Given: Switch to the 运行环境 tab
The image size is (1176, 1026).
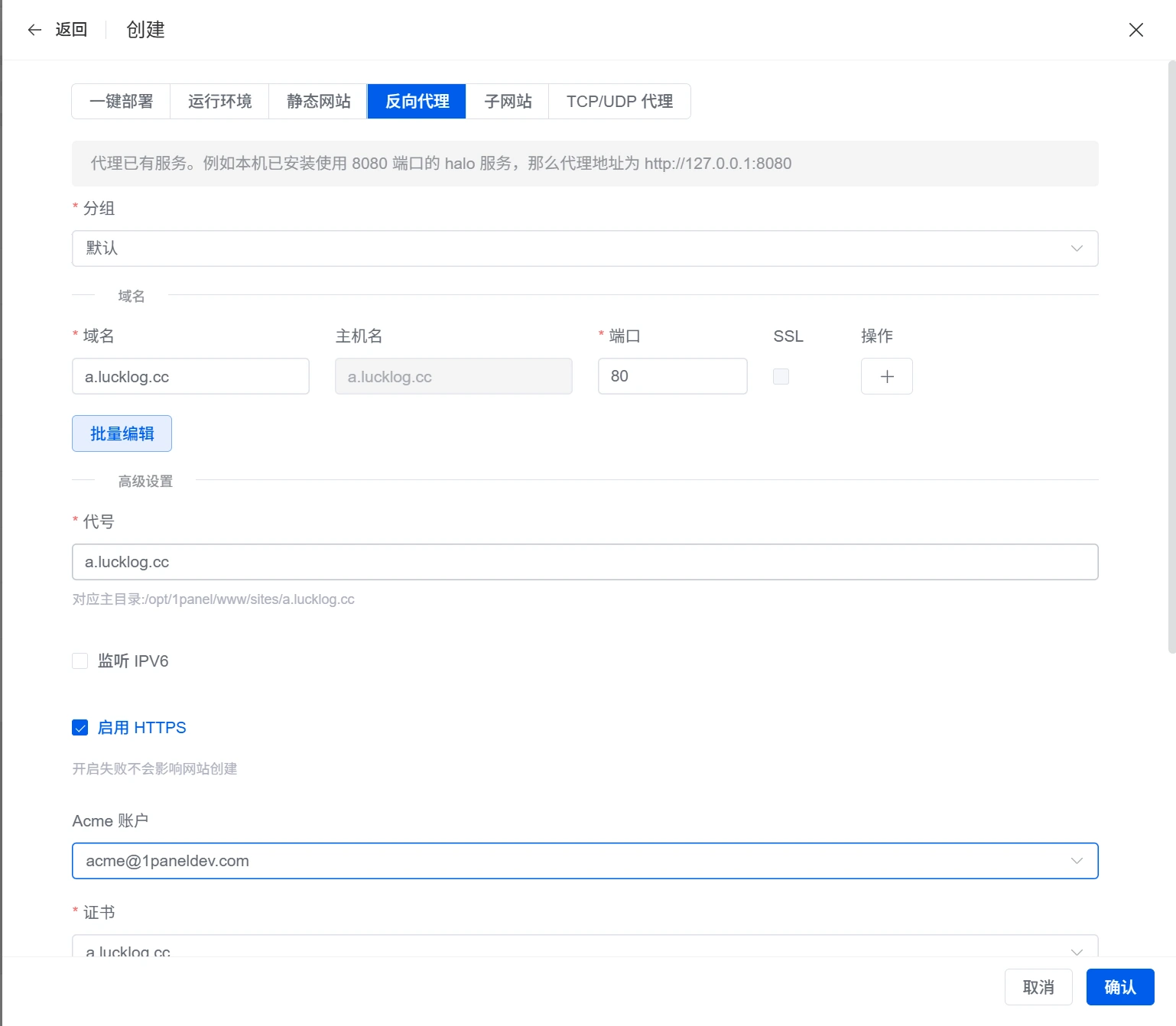Looking at the screenshot, I should pos(219,101).
